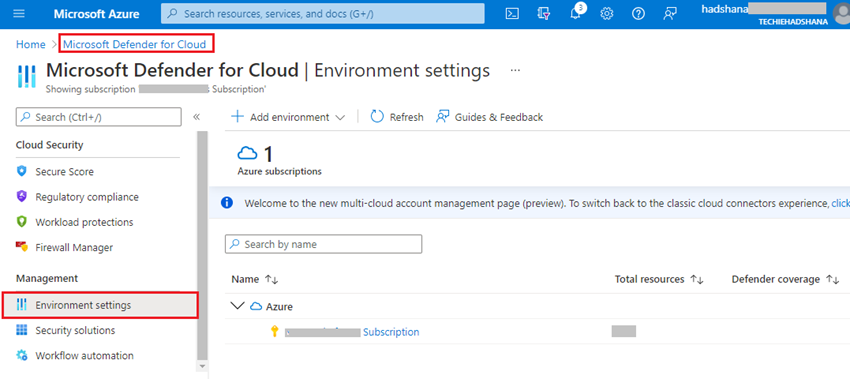
Task: Sort by Defender coverage column
Action: (x=832, y=279)
